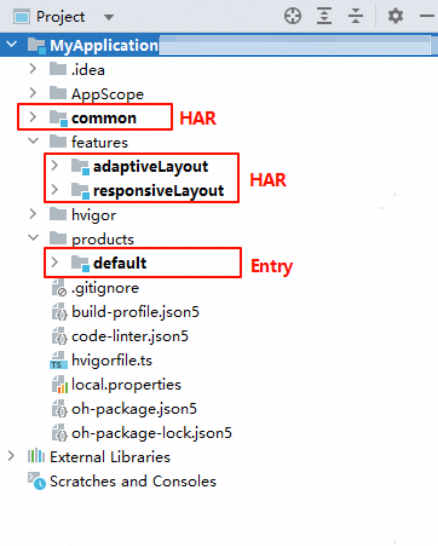Screen dimensions: 438x546
Task: Select External Libraries node
Action: 110,457
